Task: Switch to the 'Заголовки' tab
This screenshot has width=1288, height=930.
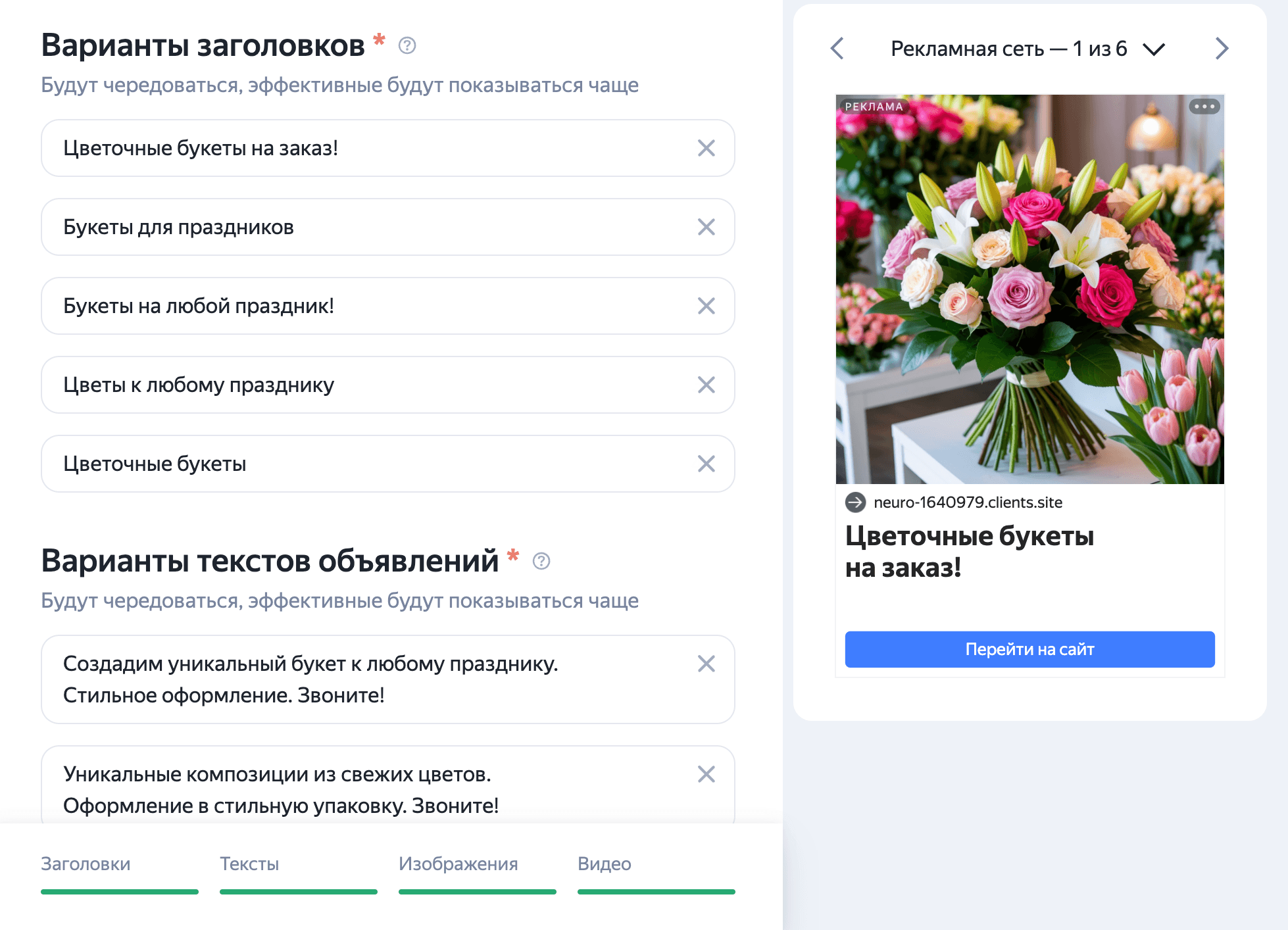Action: (x=119, y=872)
